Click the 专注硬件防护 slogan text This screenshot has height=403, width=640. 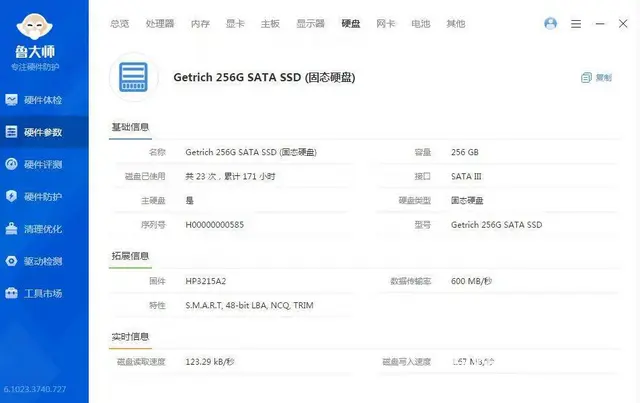tap(35, 67)
